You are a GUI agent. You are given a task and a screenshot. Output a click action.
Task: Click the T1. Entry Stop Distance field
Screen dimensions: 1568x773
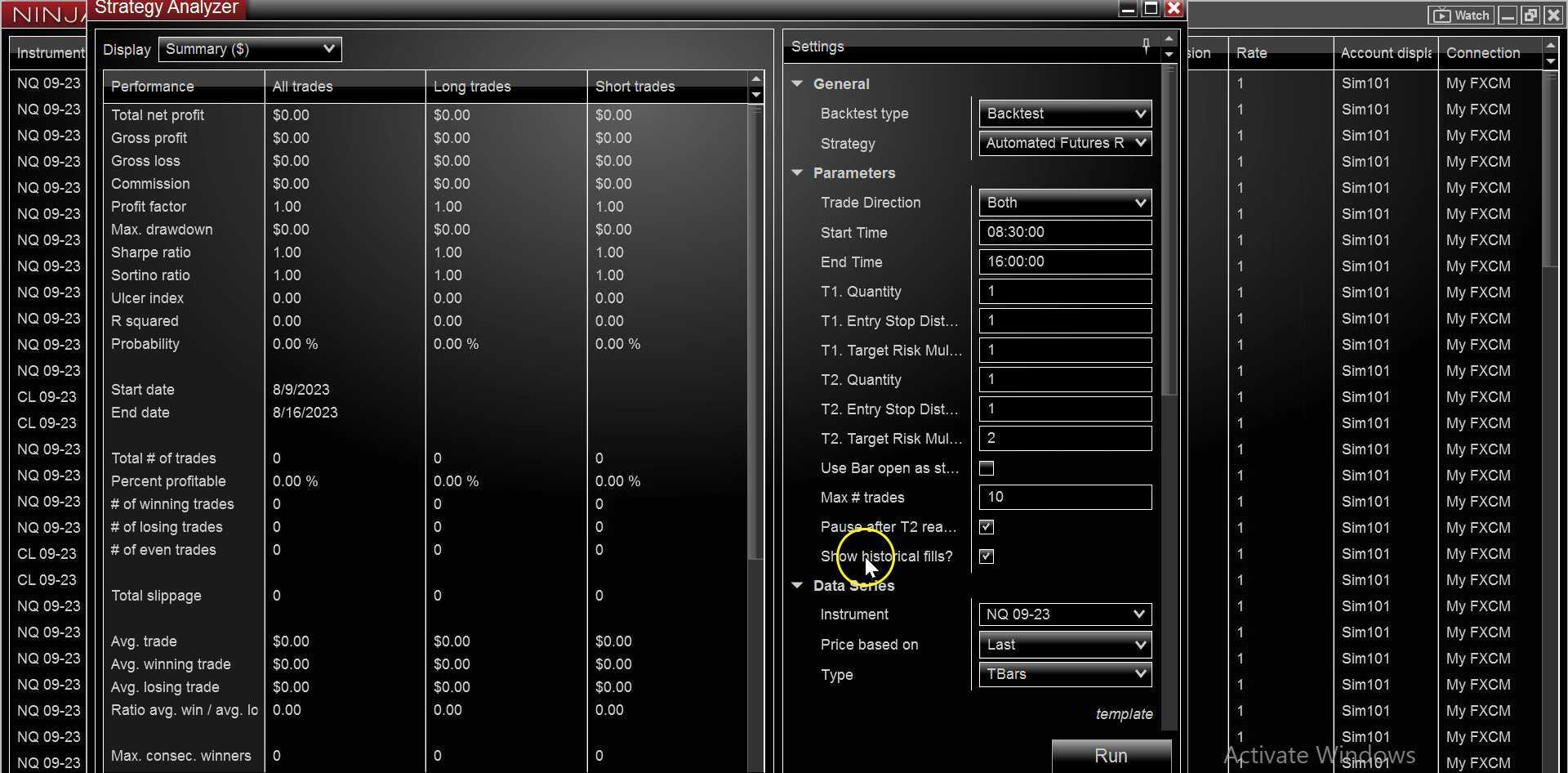(1065, 320)
